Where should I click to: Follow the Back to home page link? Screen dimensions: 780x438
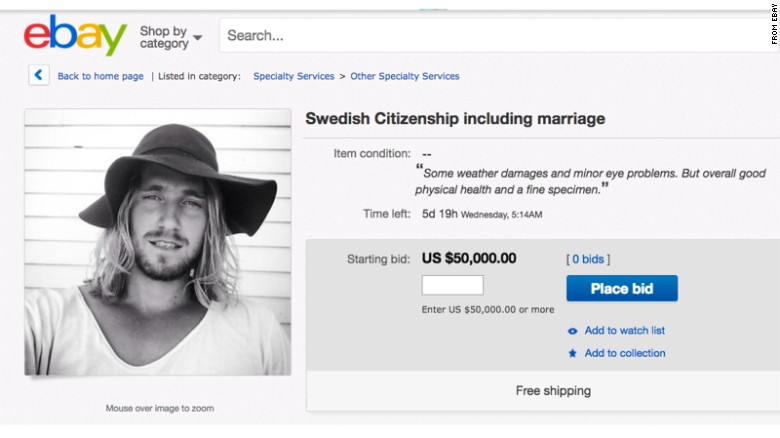100,76
